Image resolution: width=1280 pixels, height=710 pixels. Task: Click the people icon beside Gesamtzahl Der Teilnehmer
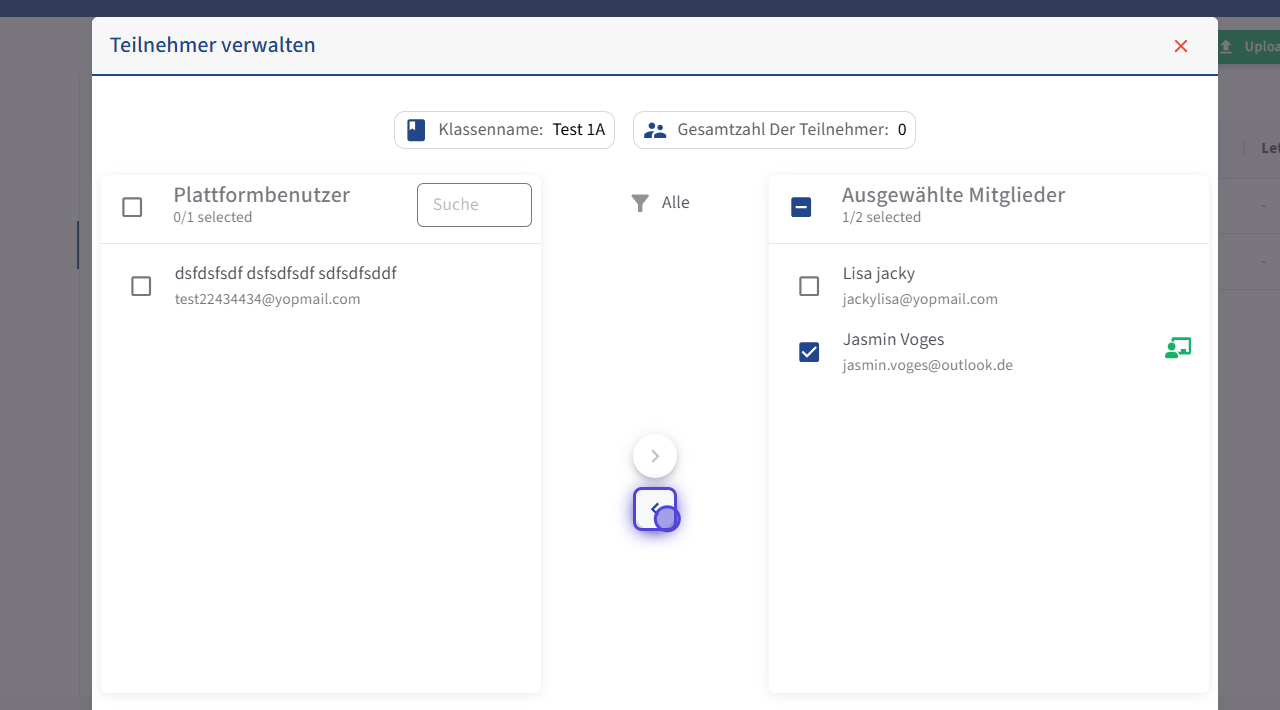(x=655, y=130)
